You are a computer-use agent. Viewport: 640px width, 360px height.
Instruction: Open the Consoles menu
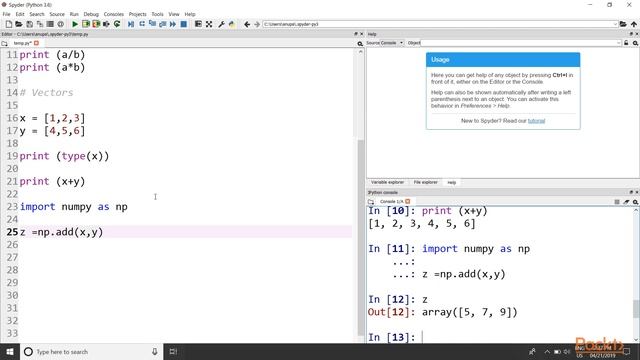click(x=113, y=14)
